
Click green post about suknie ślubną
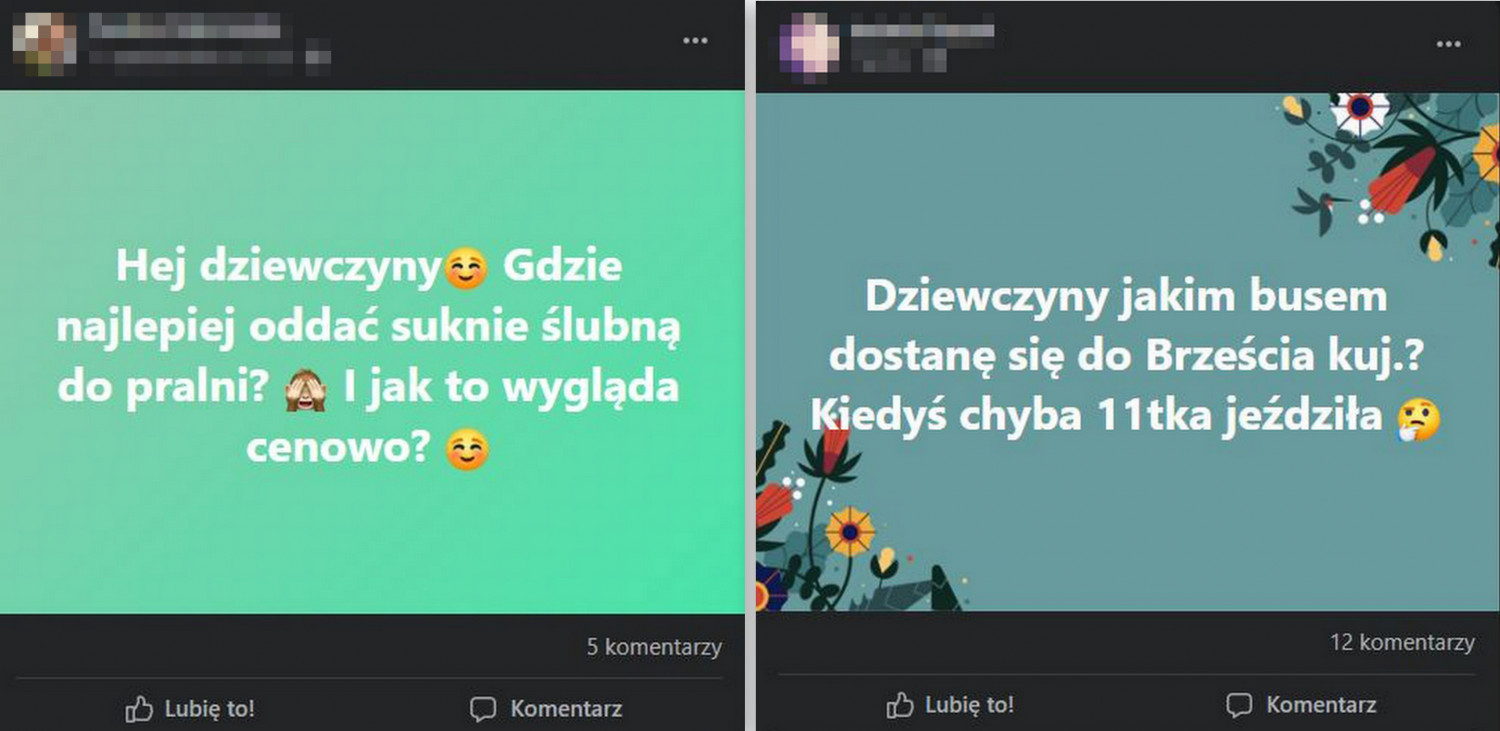373,352
